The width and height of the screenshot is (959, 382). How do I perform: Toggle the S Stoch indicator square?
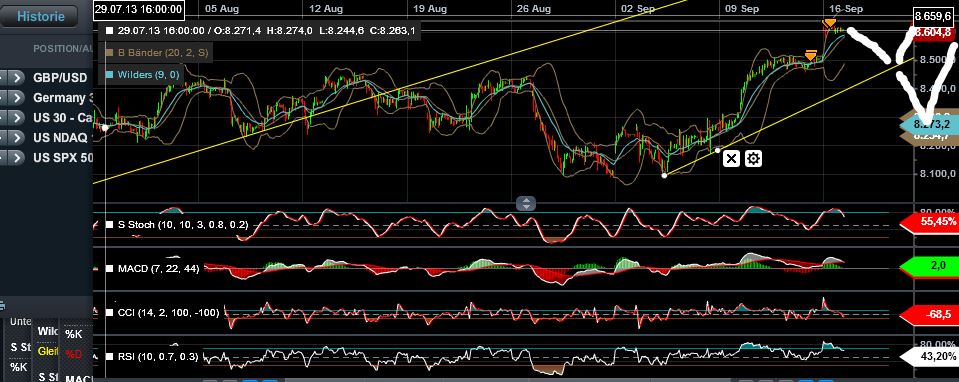coord(110,225)
